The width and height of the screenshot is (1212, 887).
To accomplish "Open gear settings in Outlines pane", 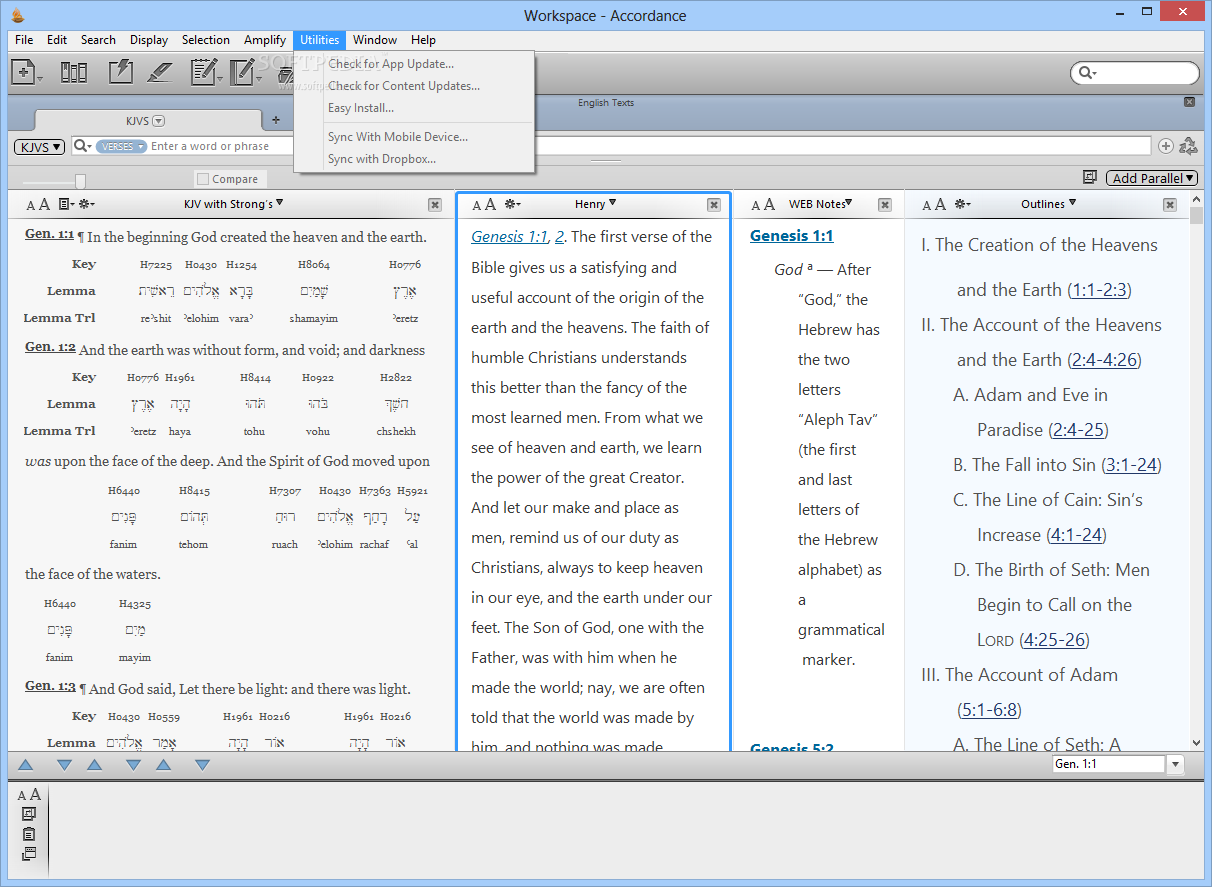I will [962, 204].
